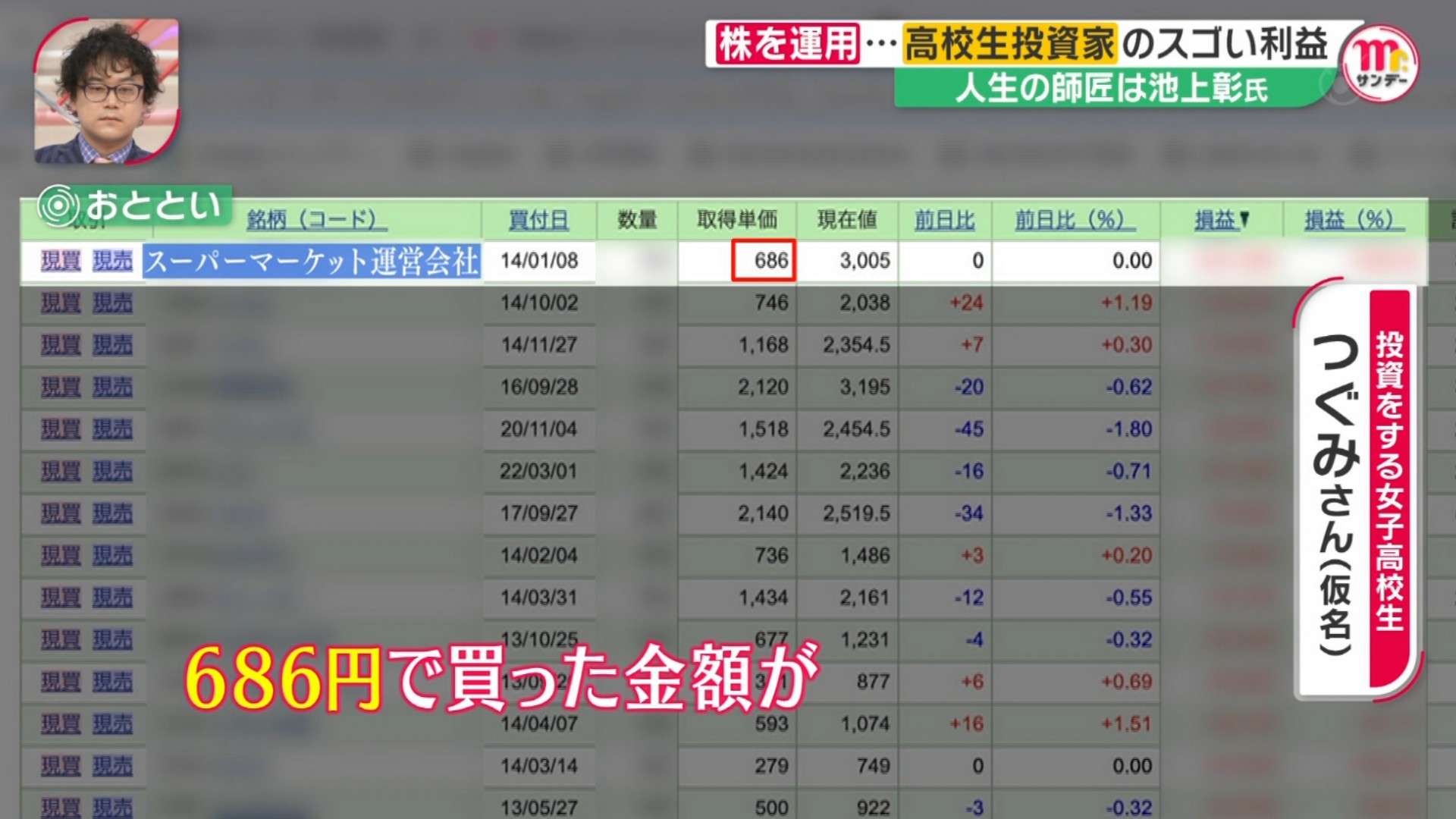Sort by 前日比 column header

pyautogui.click(x=944, y=220)
